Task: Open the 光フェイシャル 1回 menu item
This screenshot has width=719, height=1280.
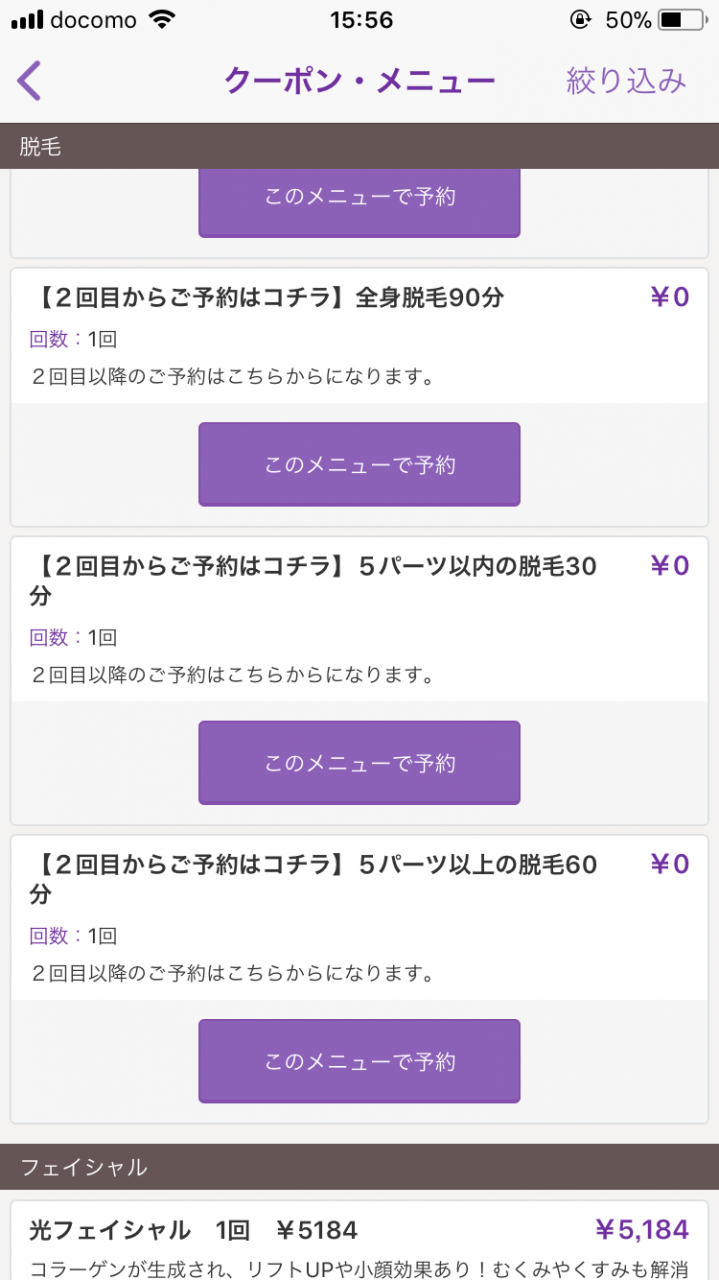Action: 193,1230
